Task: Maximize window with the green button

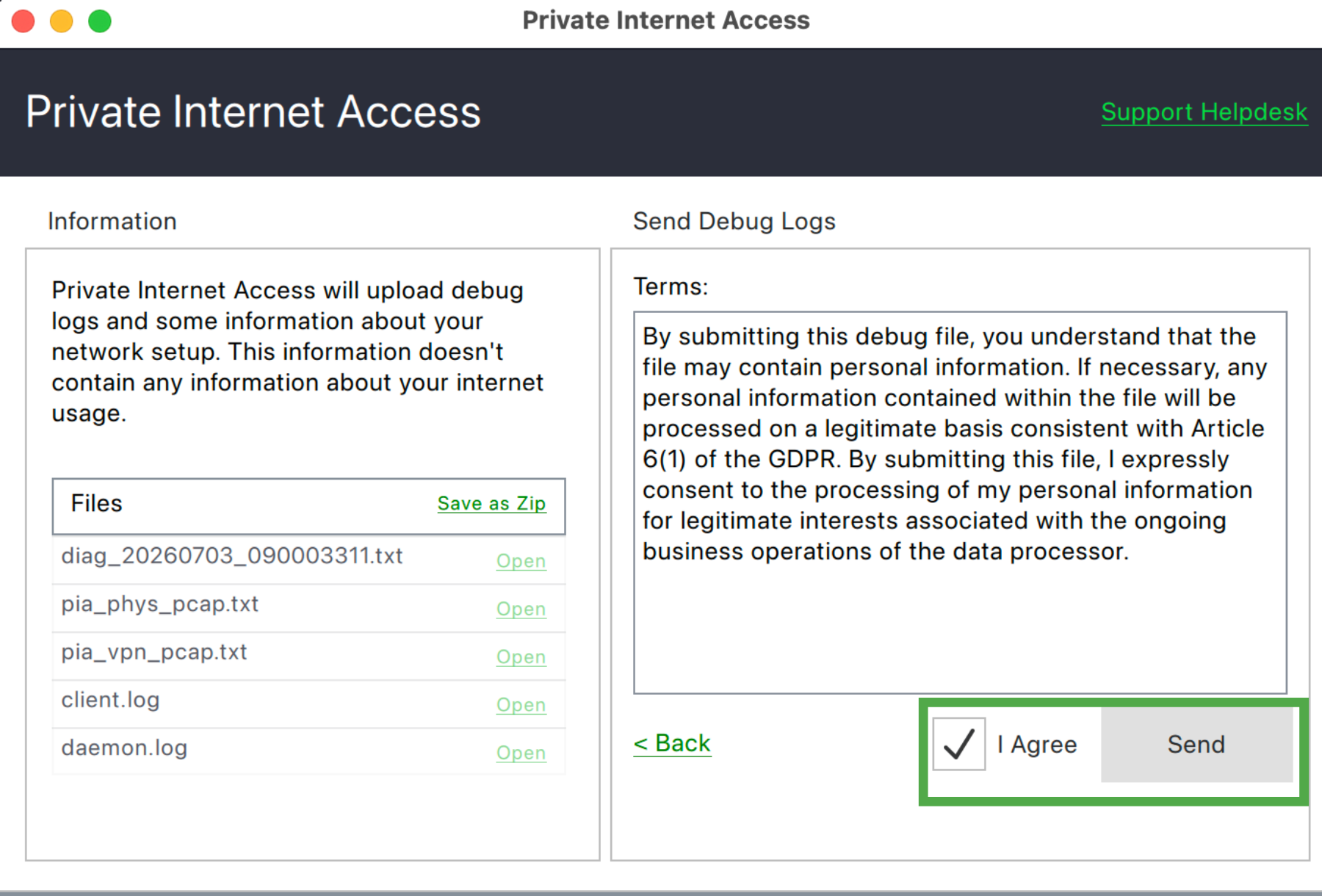Action: pyautogui.click(x=100, y=21)
